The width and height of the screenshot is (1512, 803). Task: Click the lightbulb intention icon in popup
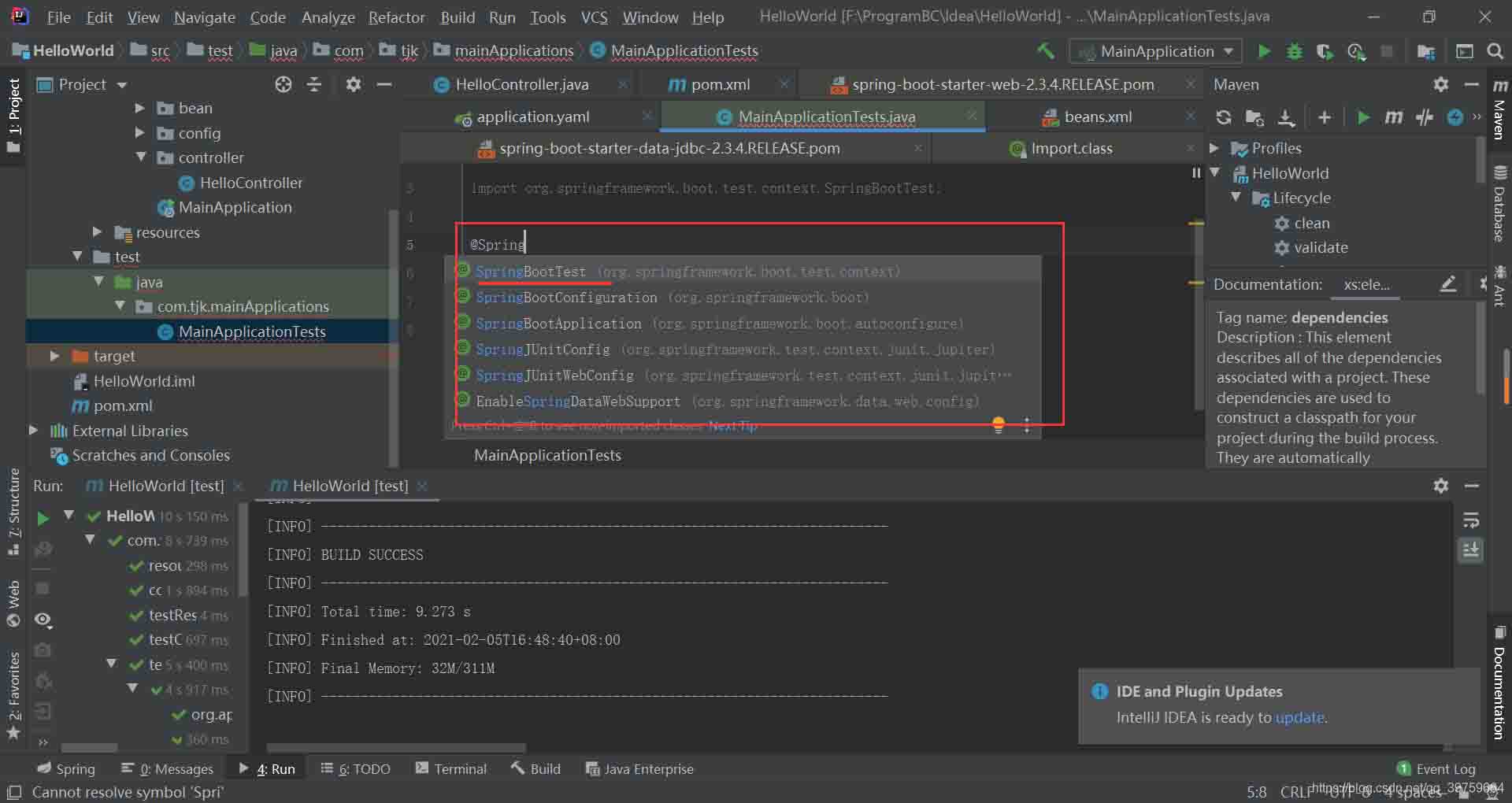(999, 425)
